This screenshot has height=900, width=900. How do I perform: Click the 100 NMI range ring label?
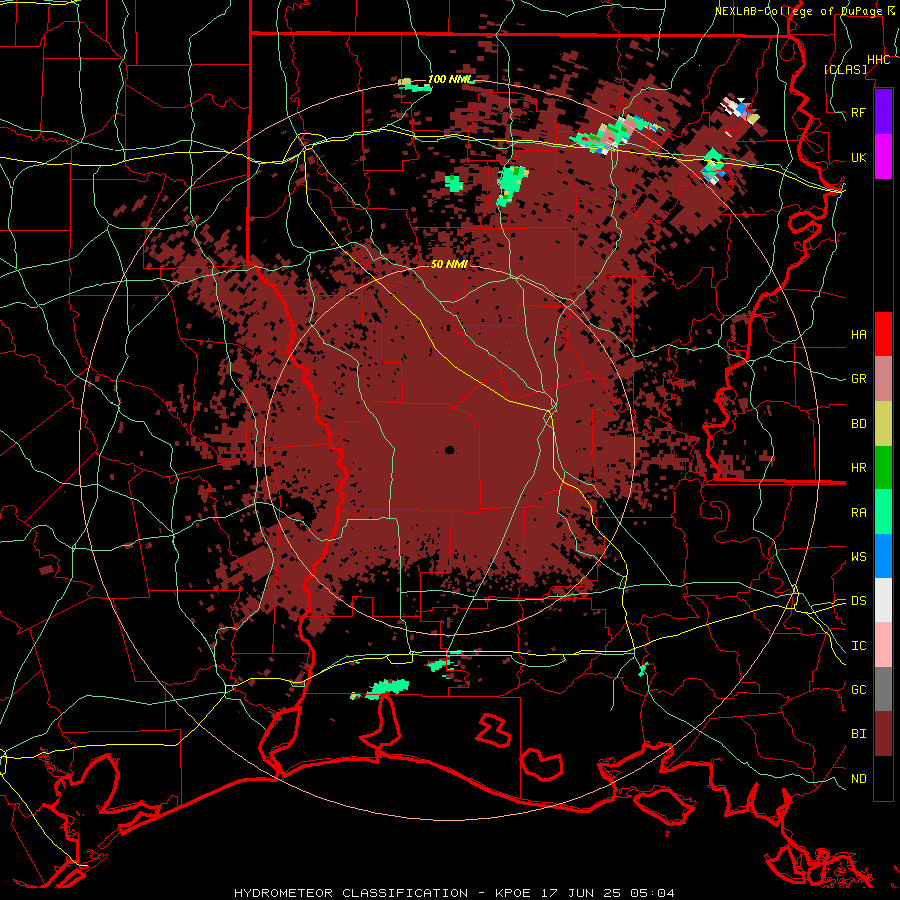450,79
